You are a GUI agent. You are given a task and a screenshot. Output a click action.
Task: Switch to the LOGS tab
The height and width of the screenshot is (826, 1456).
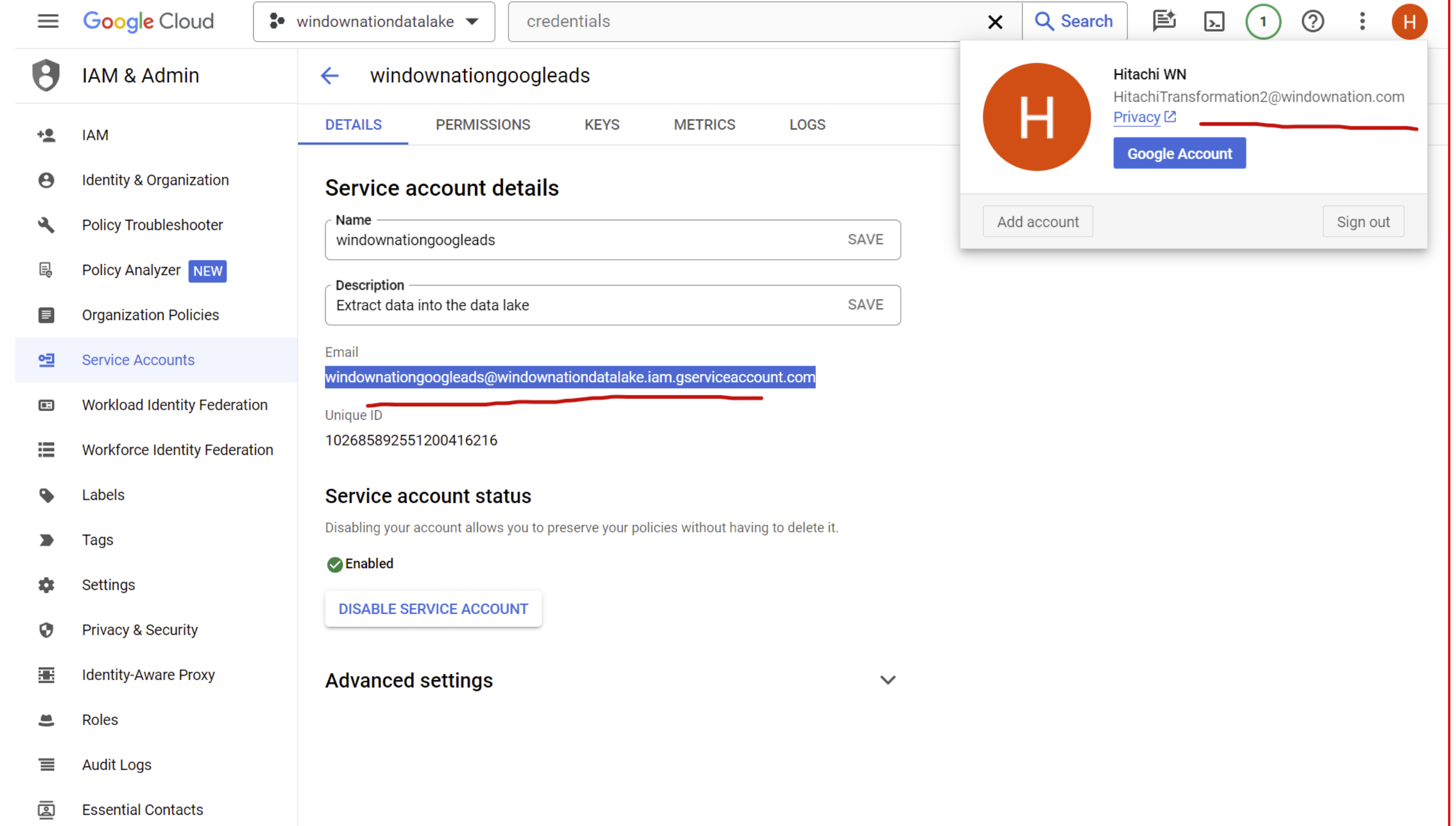tap(808, 125)
